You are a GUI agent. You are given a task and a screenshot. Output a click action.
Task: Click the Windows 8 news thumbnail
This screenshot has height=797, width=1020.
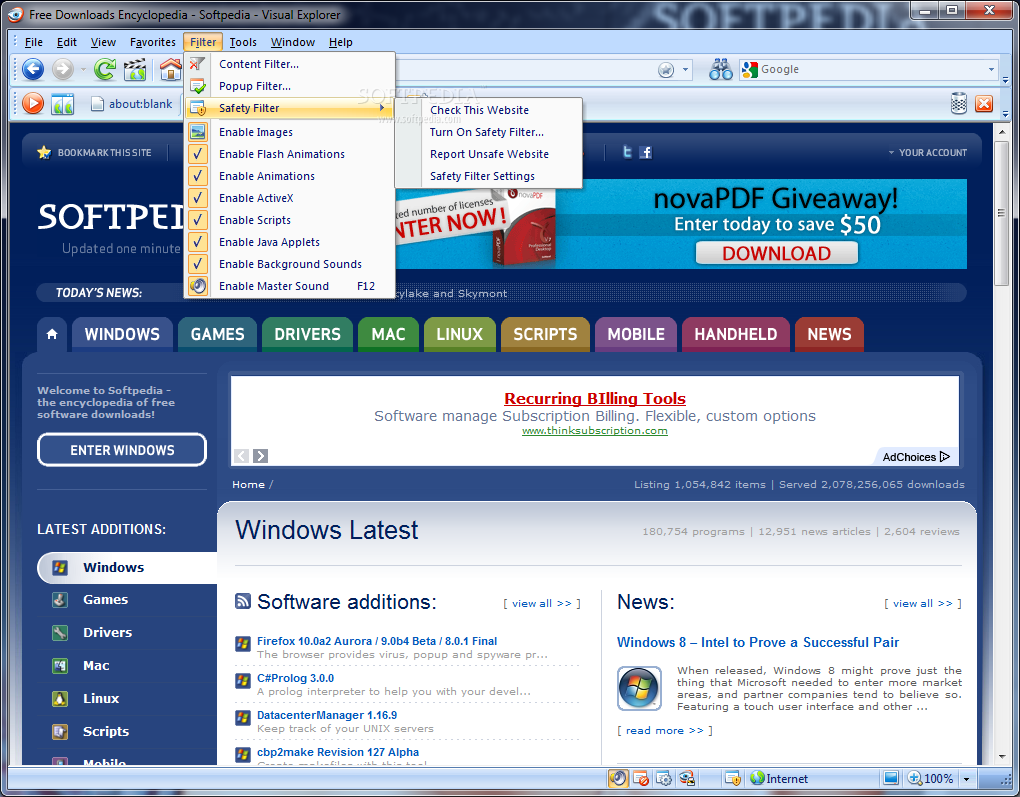click(x=639, y=688)
